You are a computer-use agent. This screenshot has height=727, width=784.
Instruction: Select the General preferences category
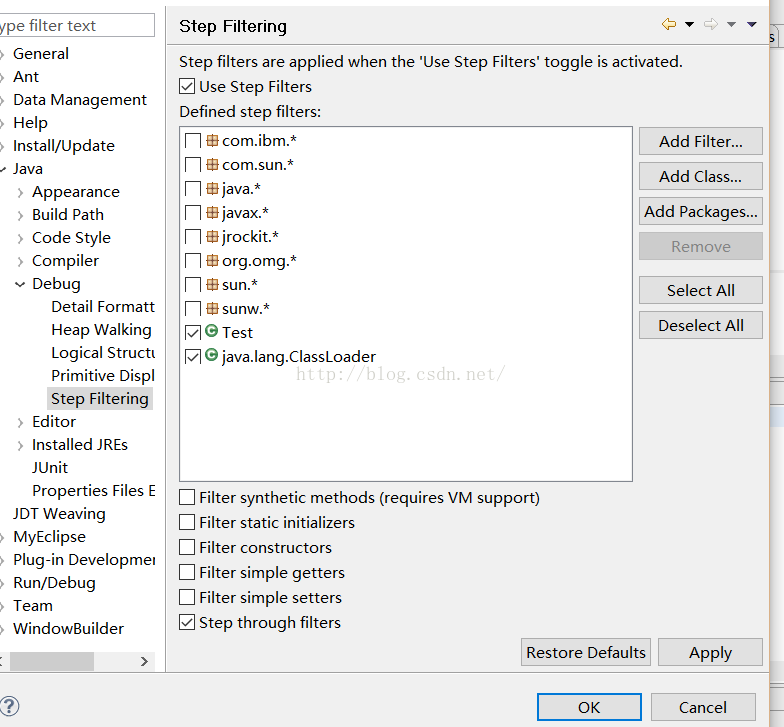tap(41, 54)
